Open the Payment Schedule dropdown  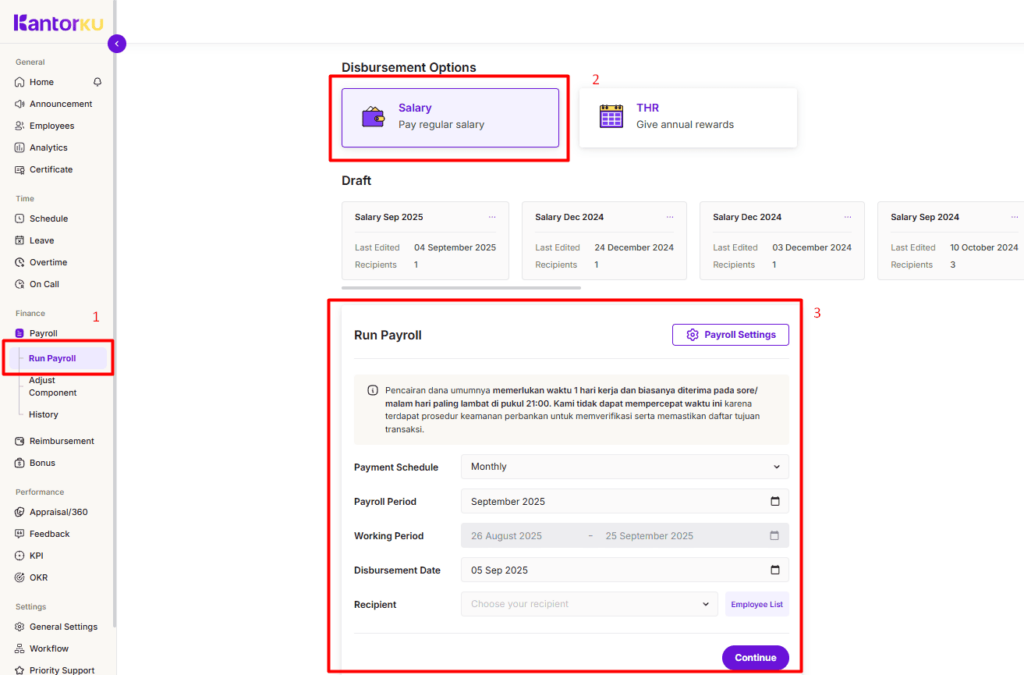click(x=624, y=467)
